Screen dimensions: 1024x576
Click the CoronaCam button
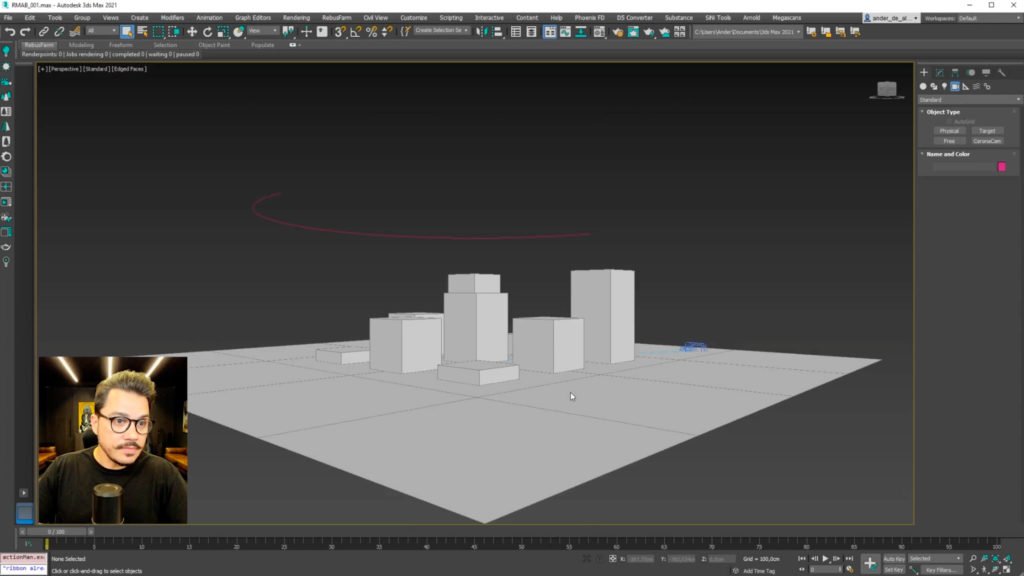coord(987,141)
